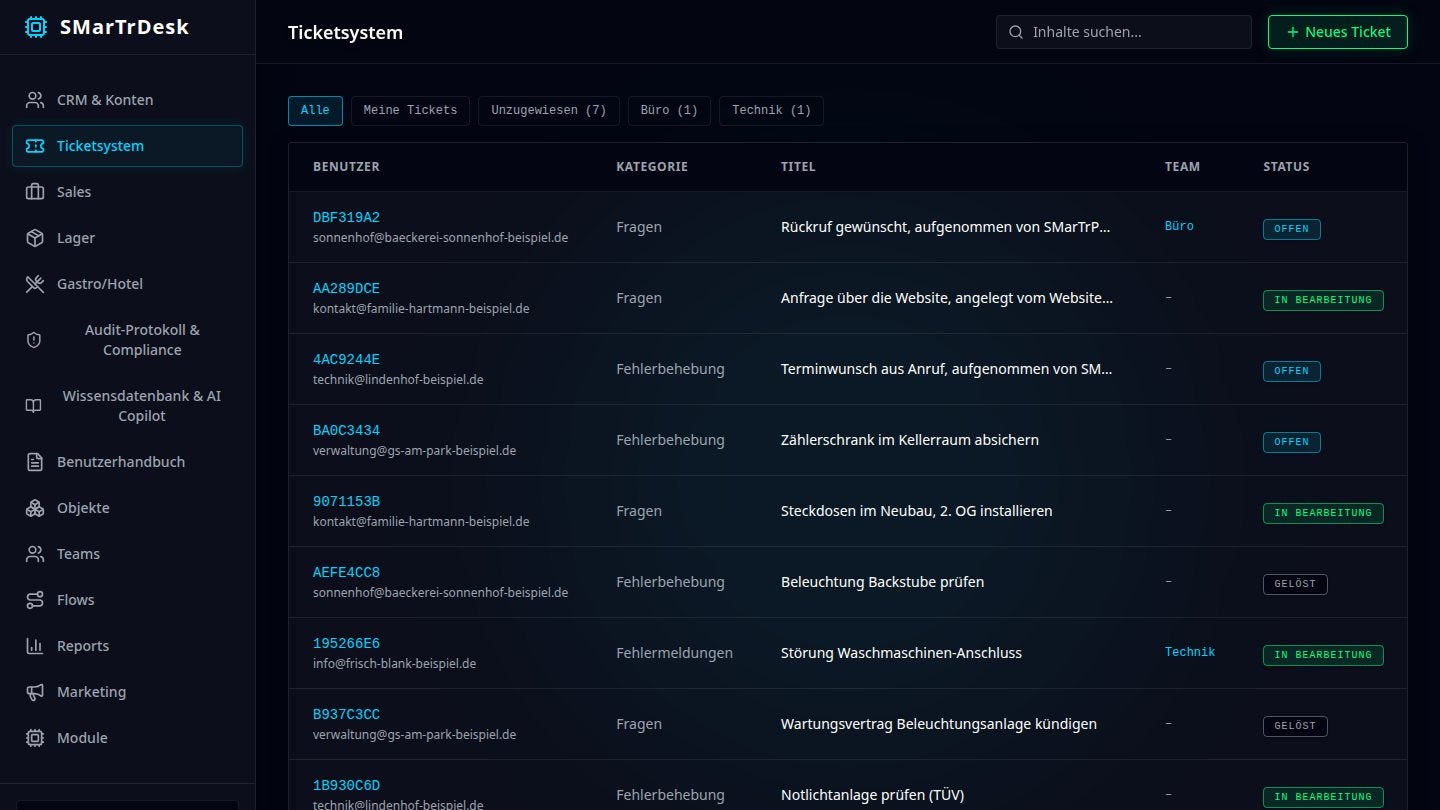
Task: Click the Reports bar chart icon
Action: coord(35,646)
